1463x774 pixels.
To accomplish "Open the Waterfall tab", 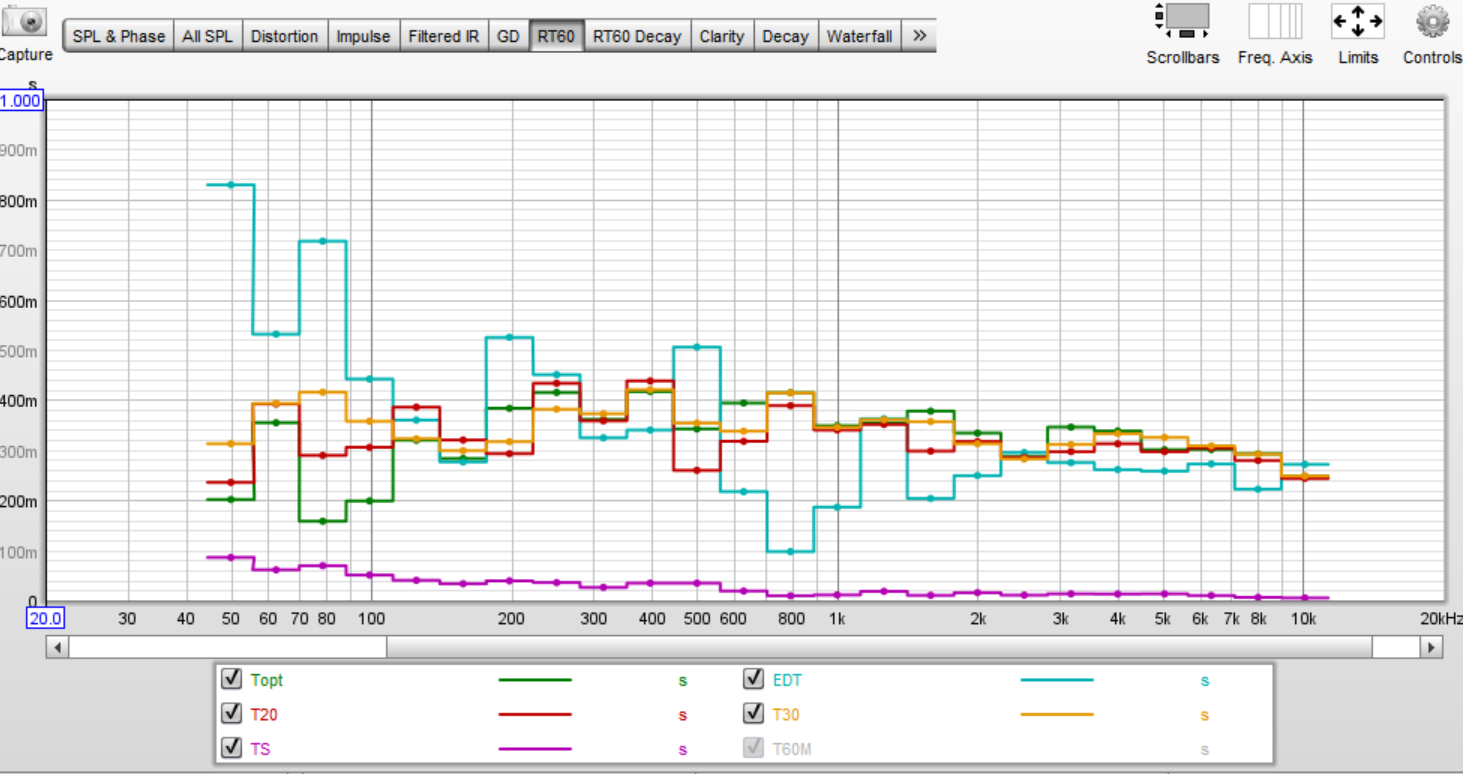I will point(859,36).
